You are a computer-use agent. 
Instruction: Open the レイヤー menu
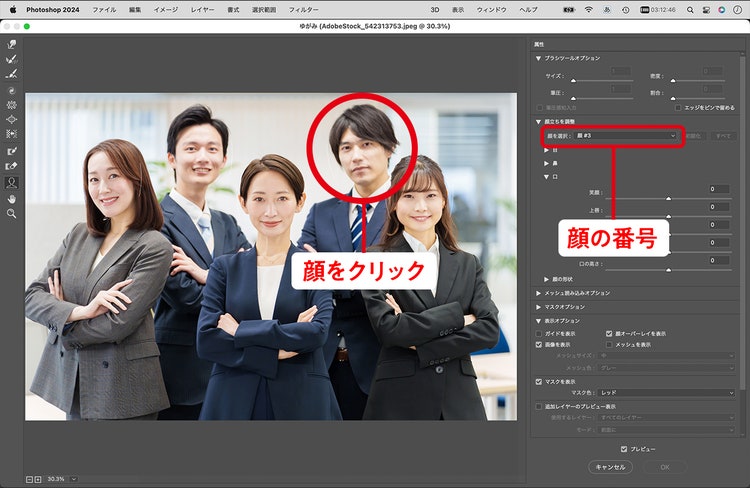tap(203, 10)
